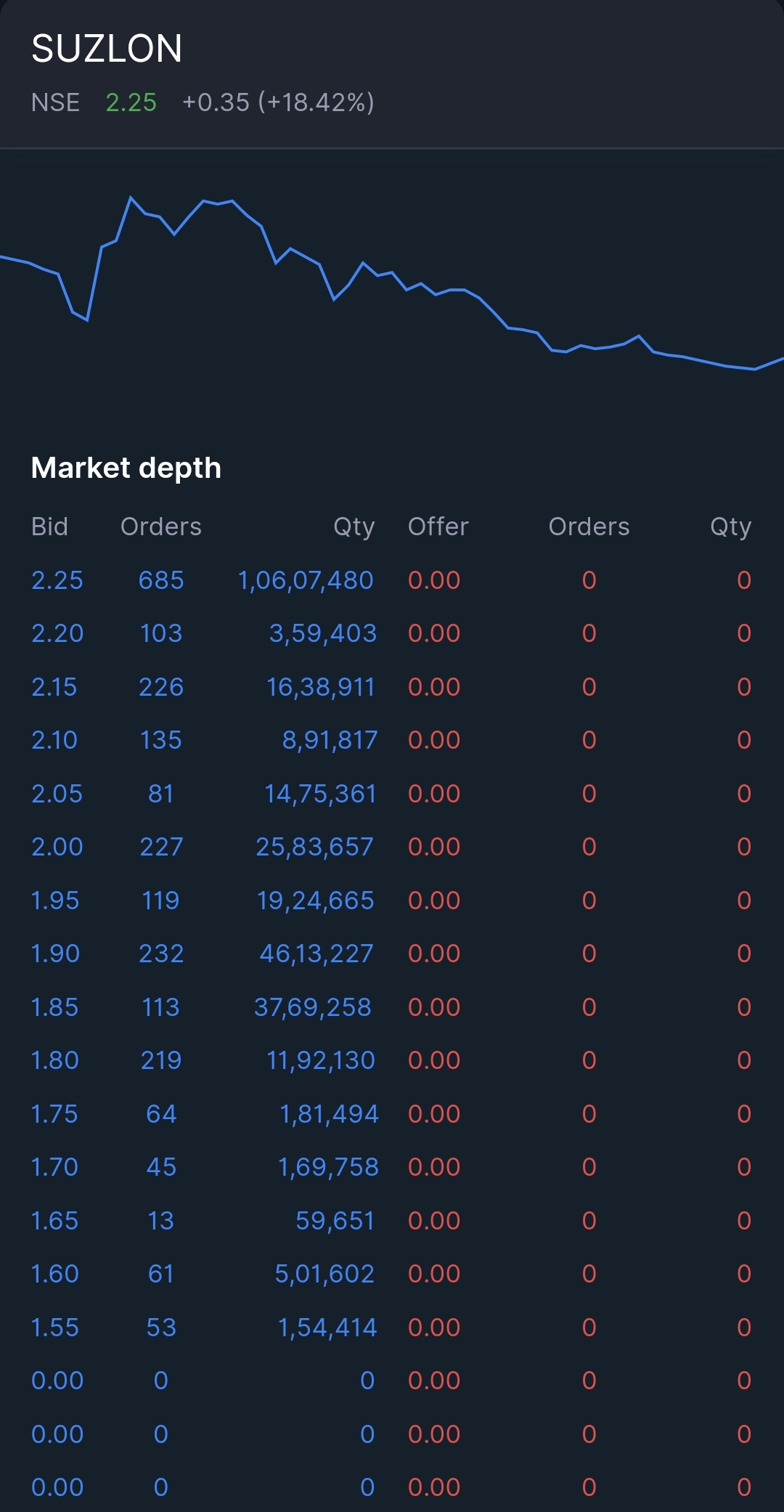Select bid price 1.85
784x1512 pixels.
point(54,1007)
